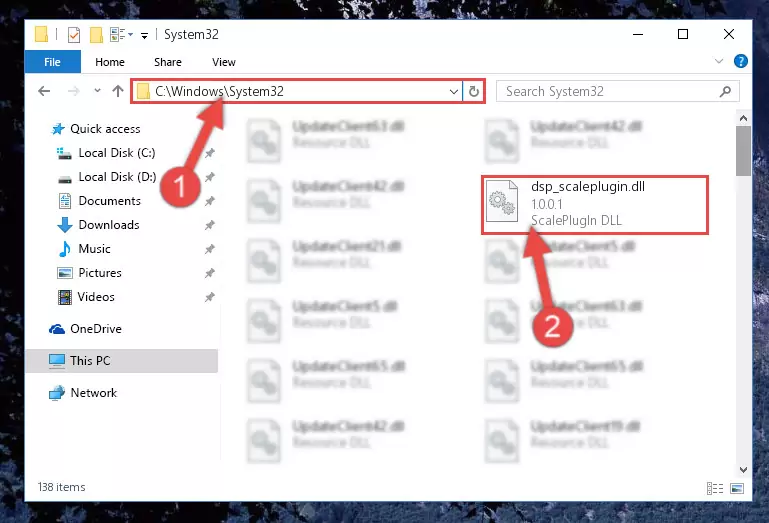Open Downloads in the sidebar
Viewport: 769px width, 523px height.
pos(109,225)
